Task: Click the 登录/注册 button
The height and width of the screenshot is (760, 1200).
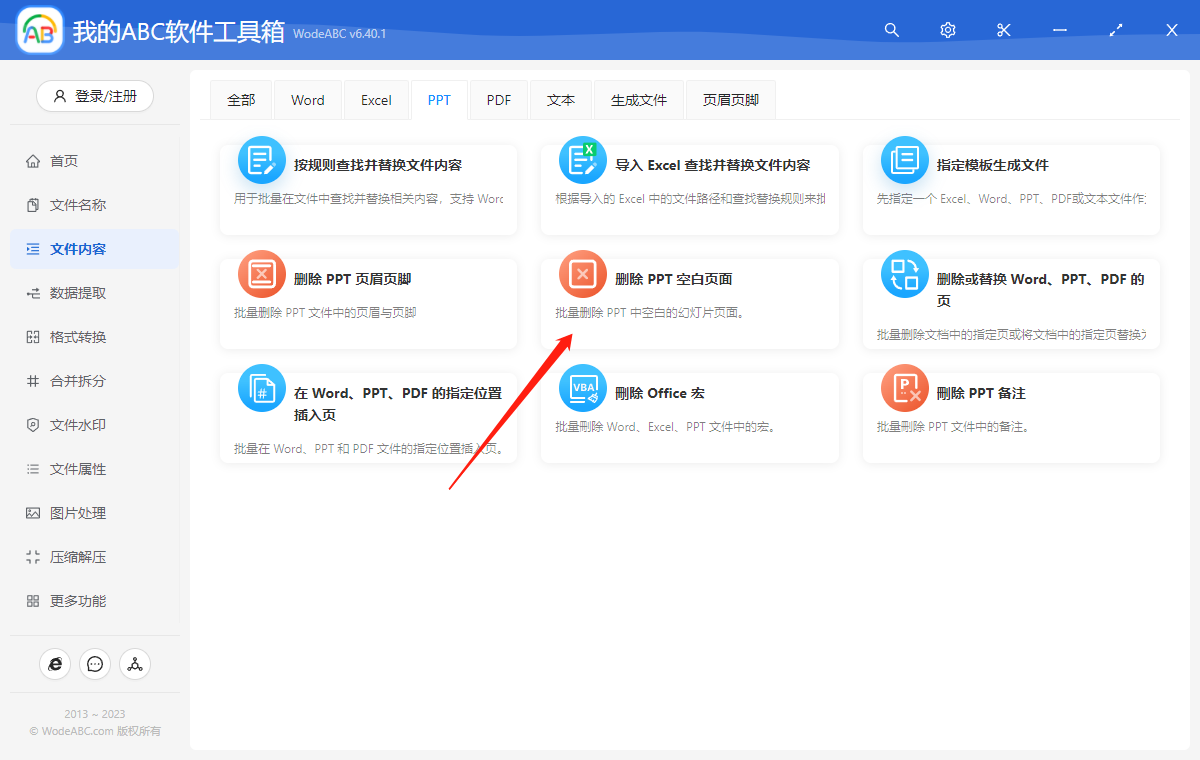Action: click(94, 96)
